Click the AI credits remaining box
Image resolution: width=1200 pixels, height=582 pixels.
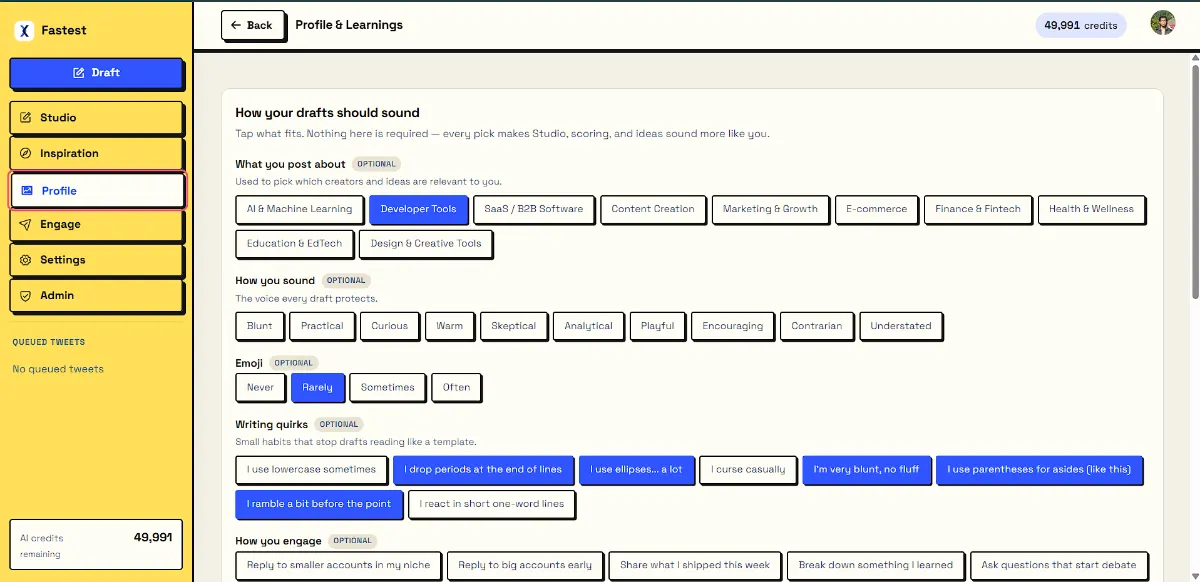tap(96, 545)
